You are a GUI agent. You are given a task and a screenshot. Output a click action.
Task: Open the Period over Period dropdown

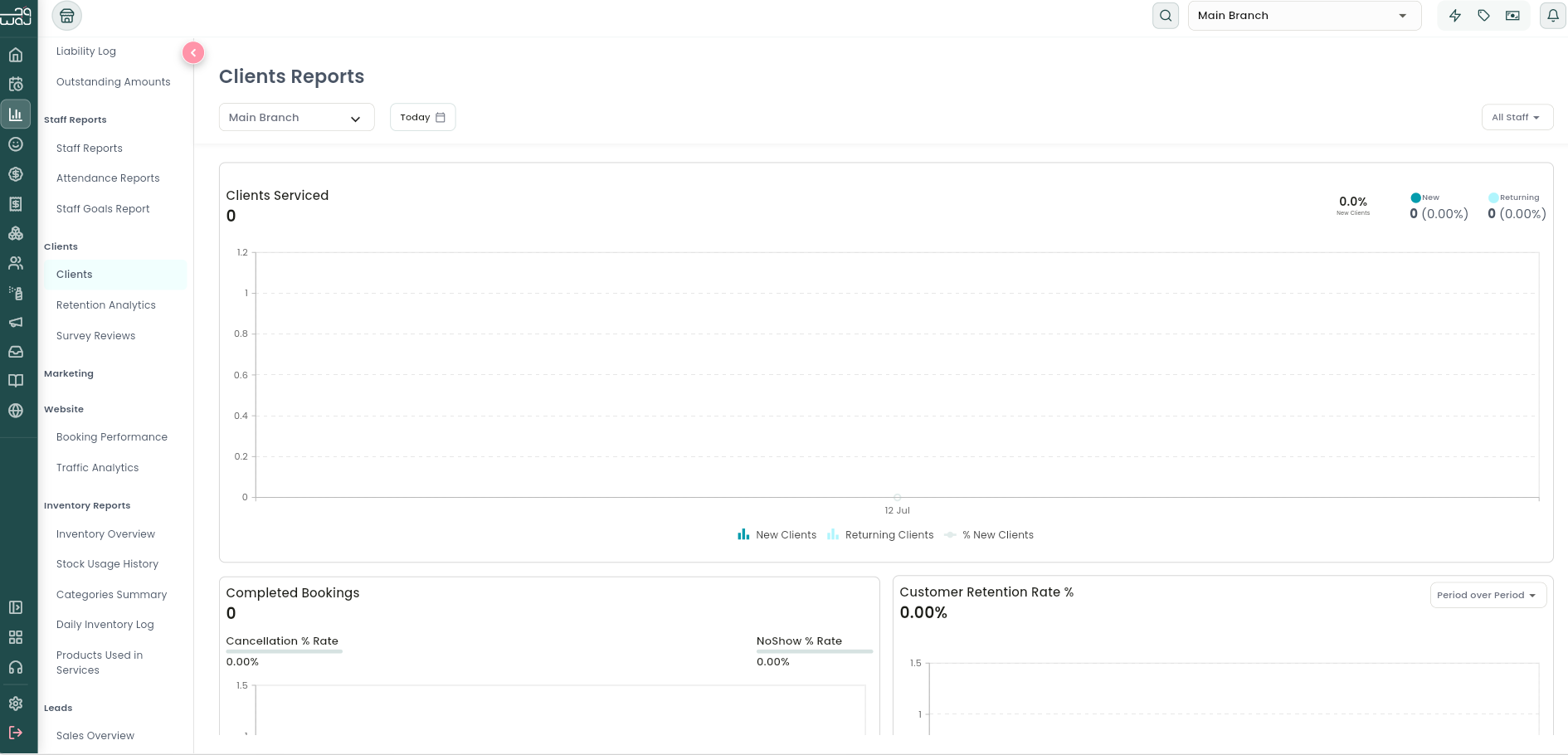click(x=1488, y=595)
